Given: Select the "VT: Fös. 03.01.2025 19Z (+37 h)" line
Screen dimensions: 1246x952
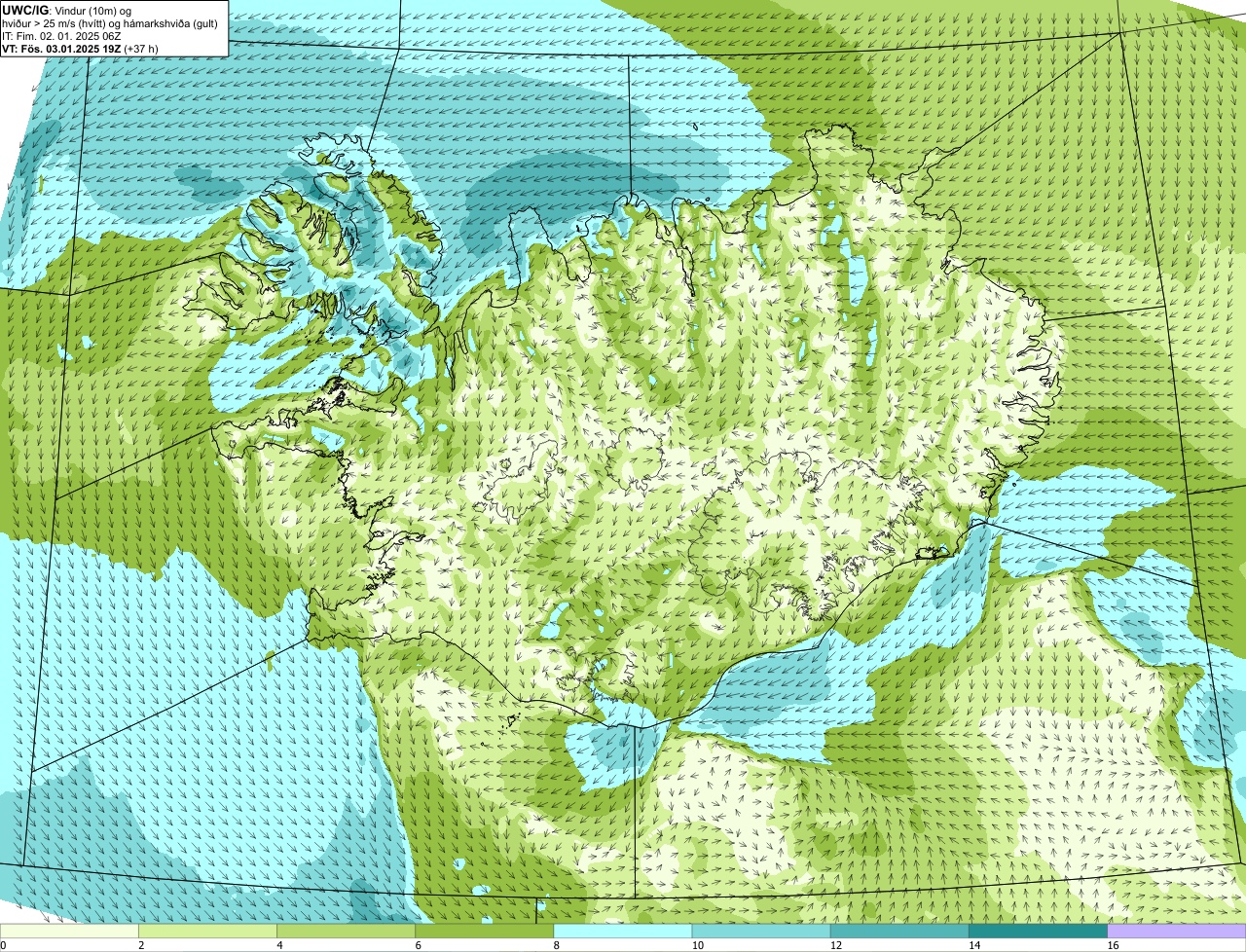Looking at the screenshot, I should (x=81, y=48).
